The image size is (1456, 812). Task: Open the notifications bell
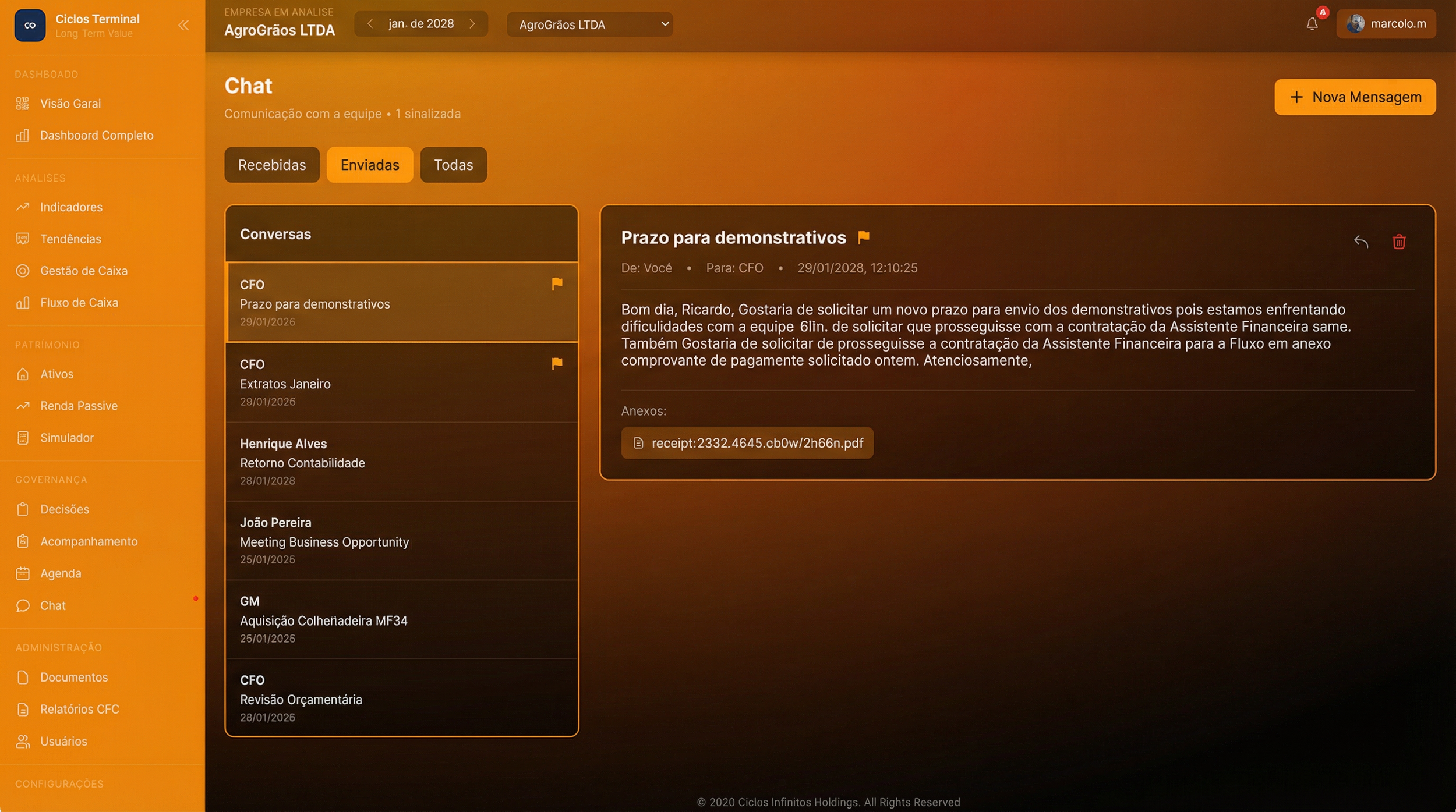coord(1312,24)
